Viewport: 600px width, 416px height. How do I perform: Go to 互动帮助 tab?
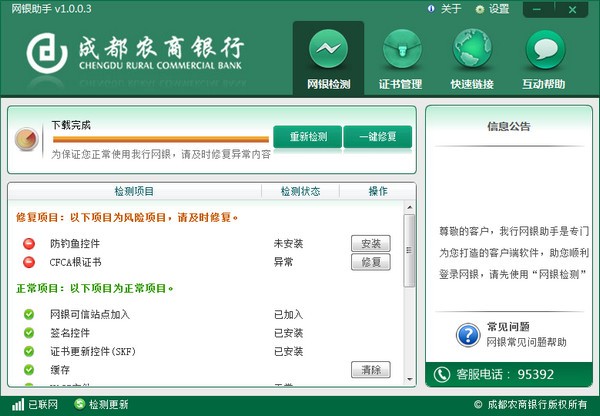[x=544, y=58]
